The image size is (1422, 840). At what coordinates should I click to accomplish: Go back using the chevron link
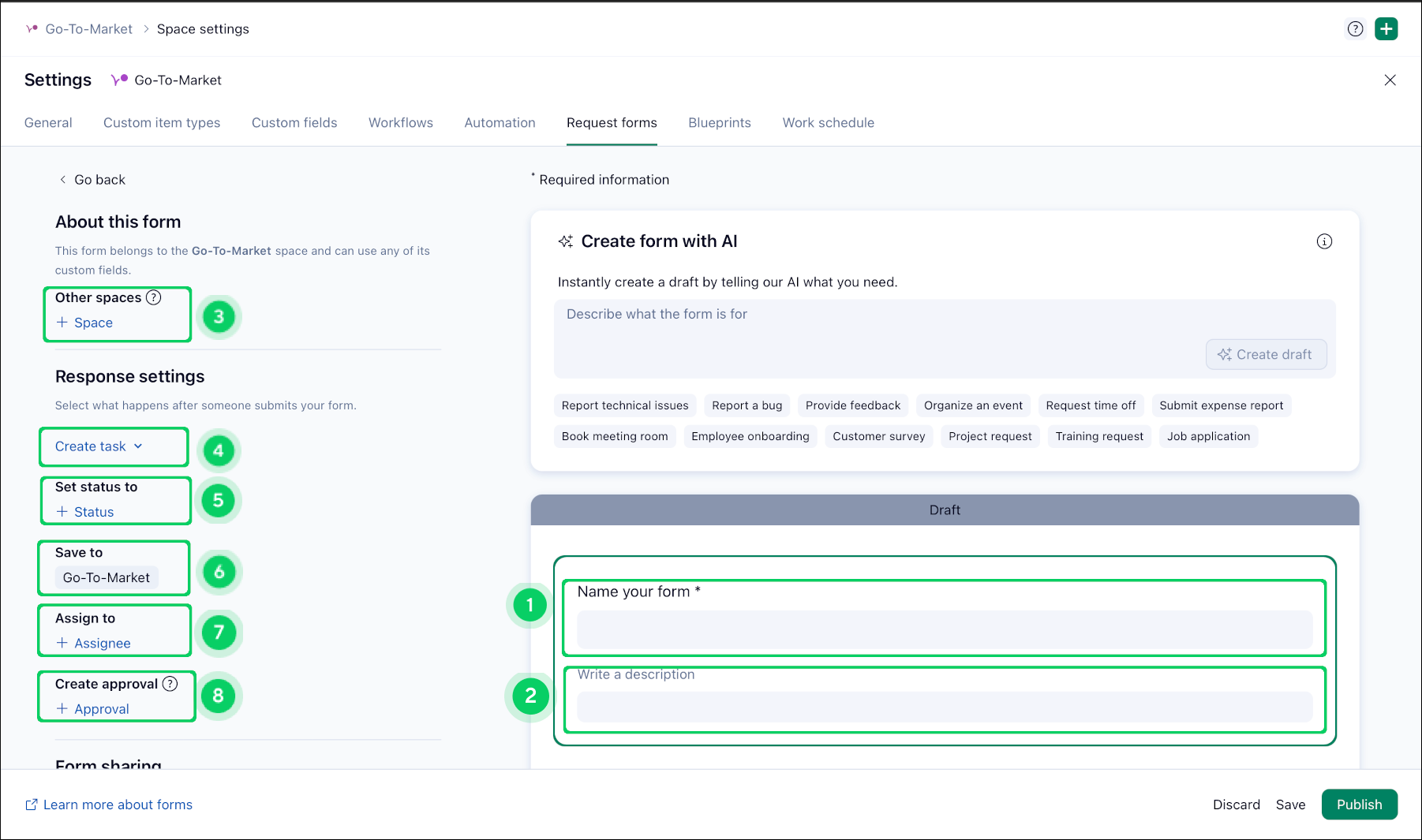point(92,180)
